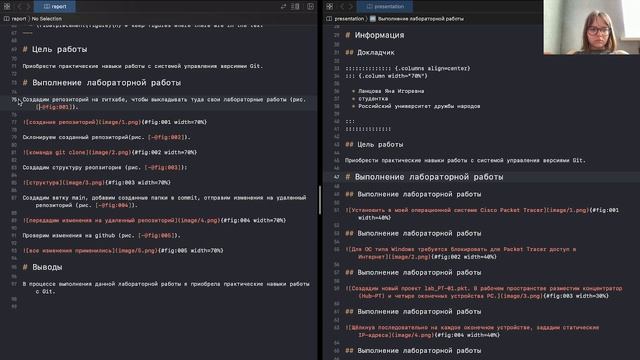Click the report pane vertical scrollbar

click(320, 200)
